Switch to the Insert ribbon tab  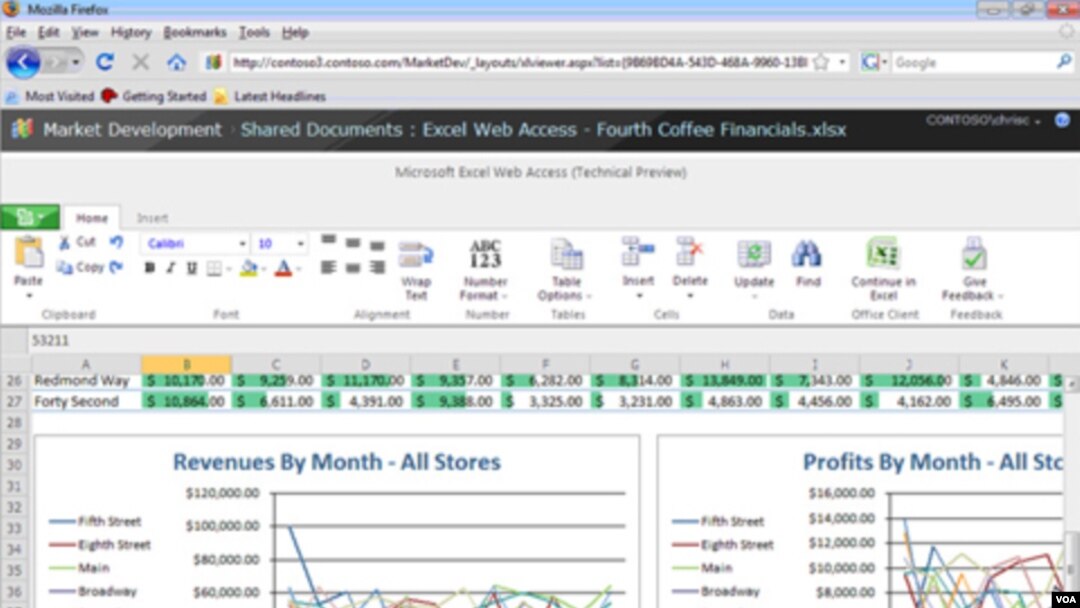pos(152,218)
